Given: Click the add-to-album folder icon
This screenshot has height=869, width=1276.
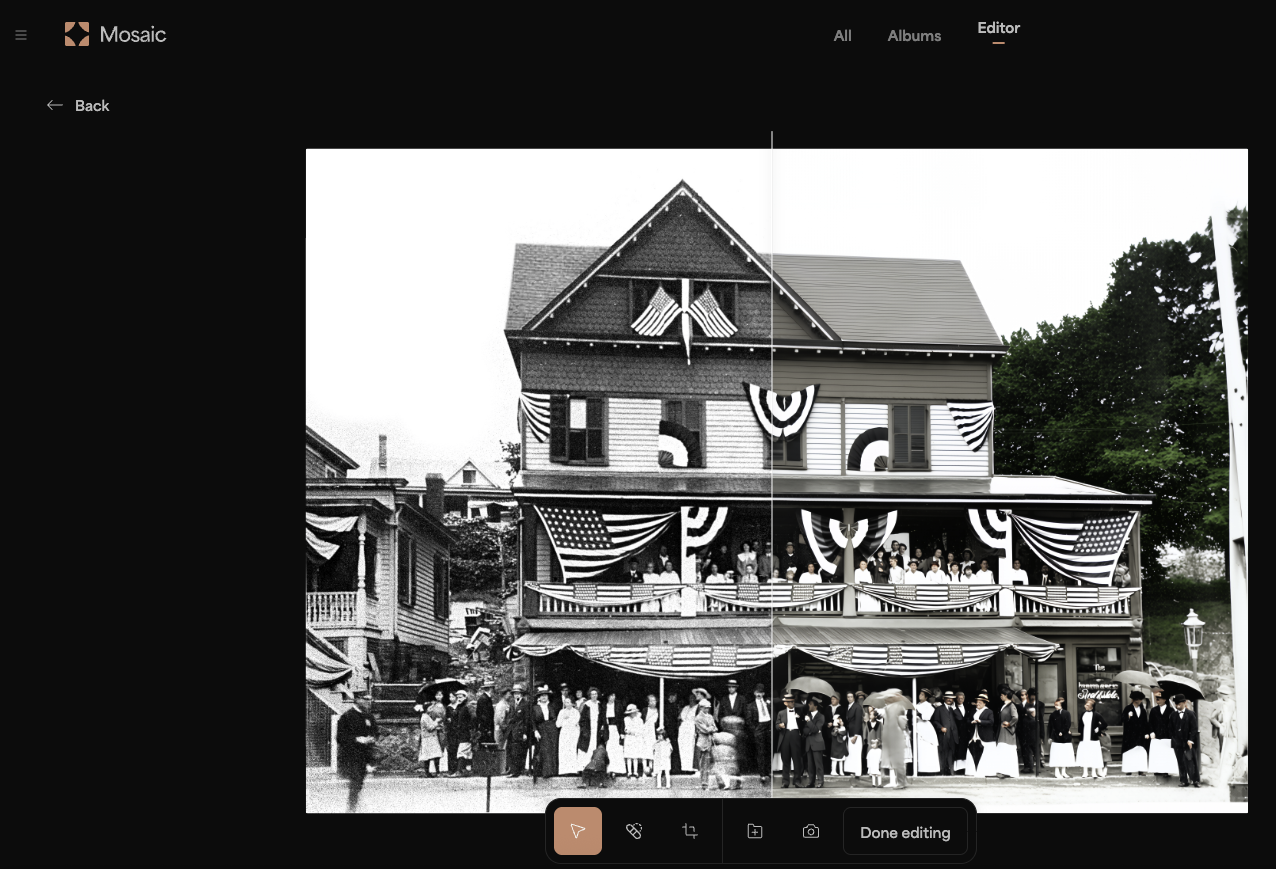Looking at the screenshot, I should [755, 831].
